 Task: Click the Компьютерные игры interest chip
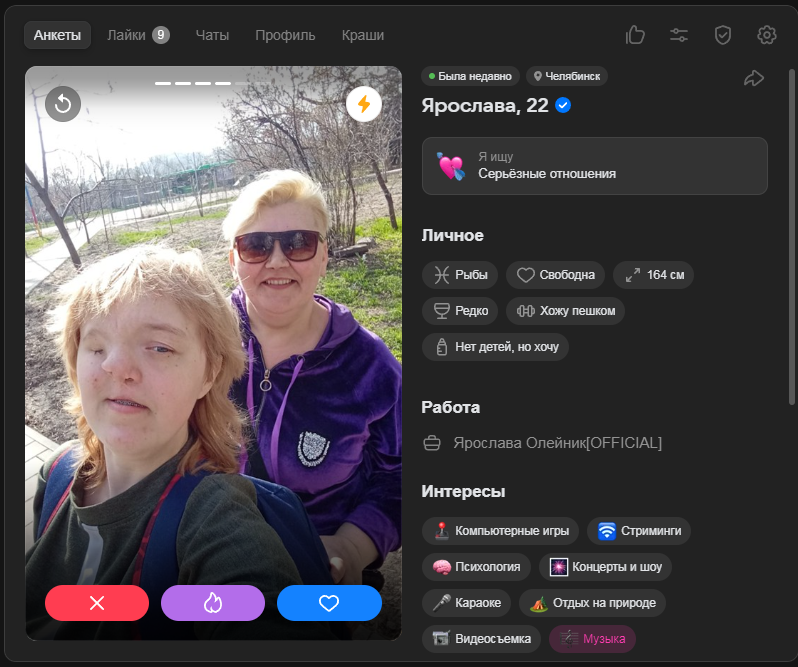coord(500,531)
